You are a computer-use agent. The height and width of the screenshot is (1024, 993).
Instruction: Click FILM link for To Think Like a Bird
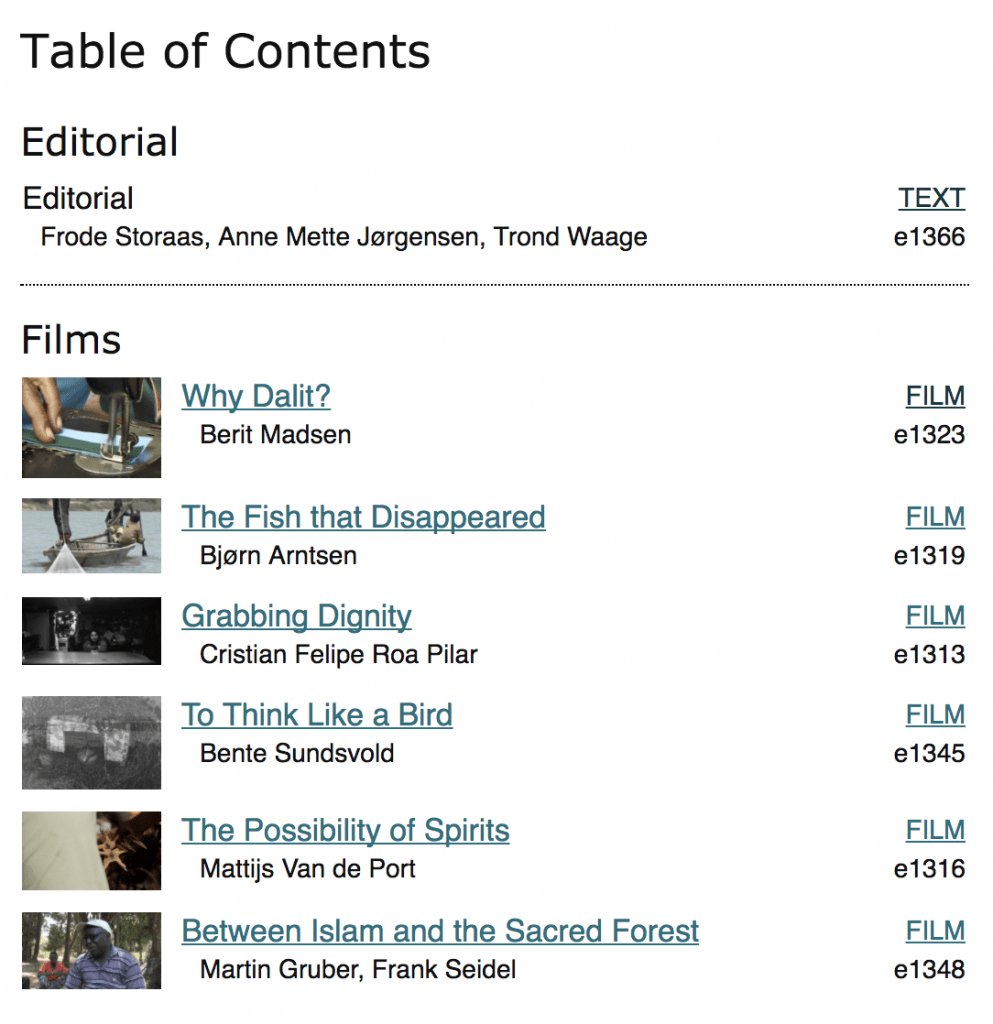[x=935, y=715]
